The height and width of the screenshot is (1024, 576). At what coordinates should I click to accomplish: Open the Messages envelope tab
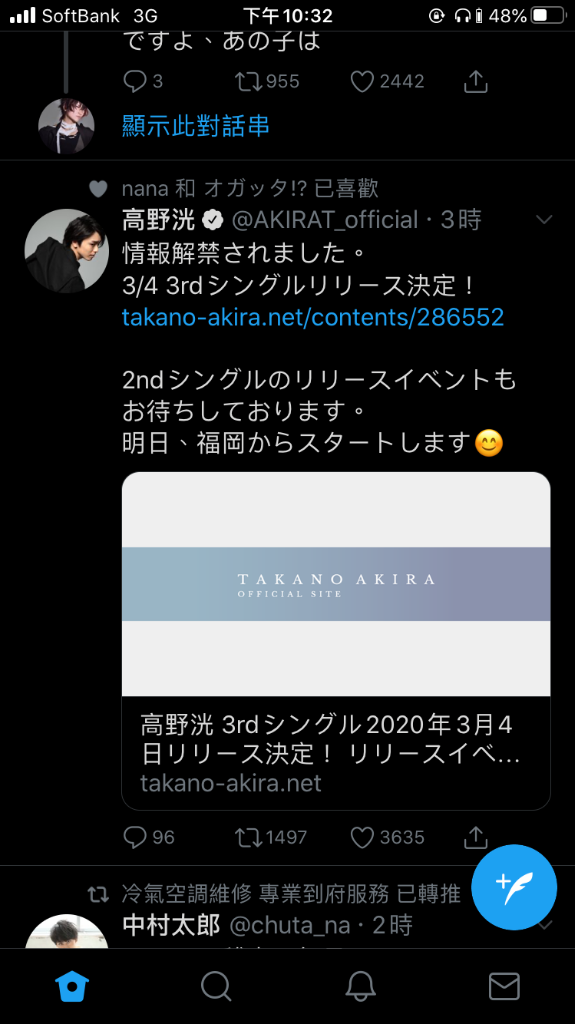(x=504, y=985)
